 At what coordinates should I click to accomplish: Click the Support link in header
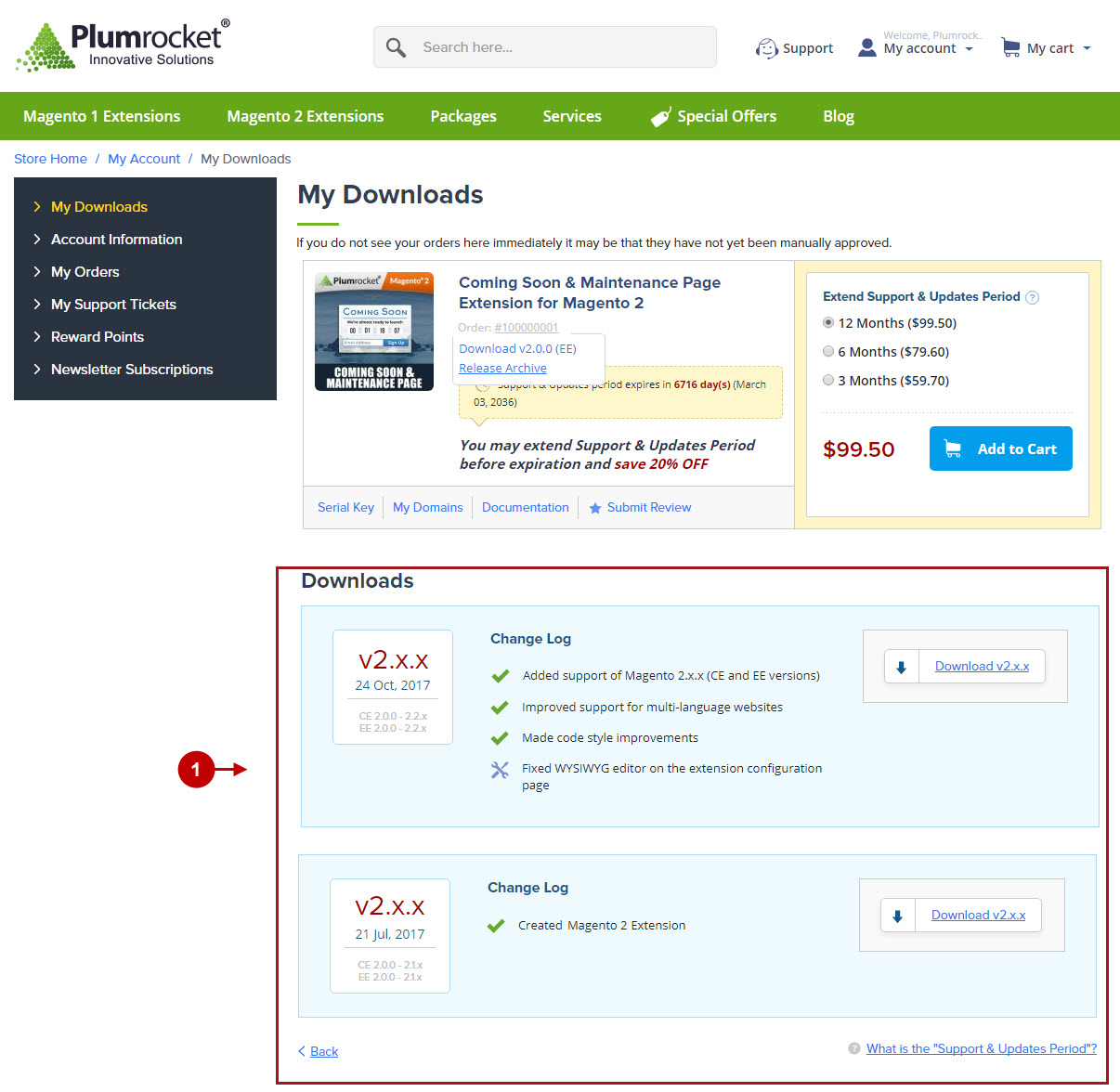click(808, 48)
